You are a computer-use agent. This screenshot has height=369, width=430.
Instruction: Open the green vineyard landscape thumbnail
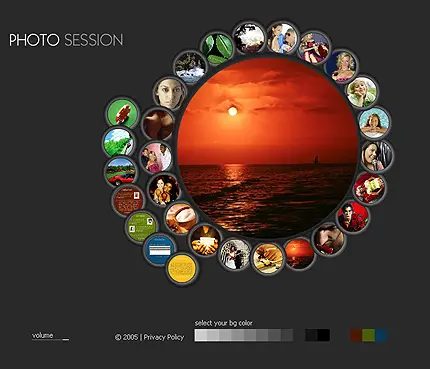118,142
